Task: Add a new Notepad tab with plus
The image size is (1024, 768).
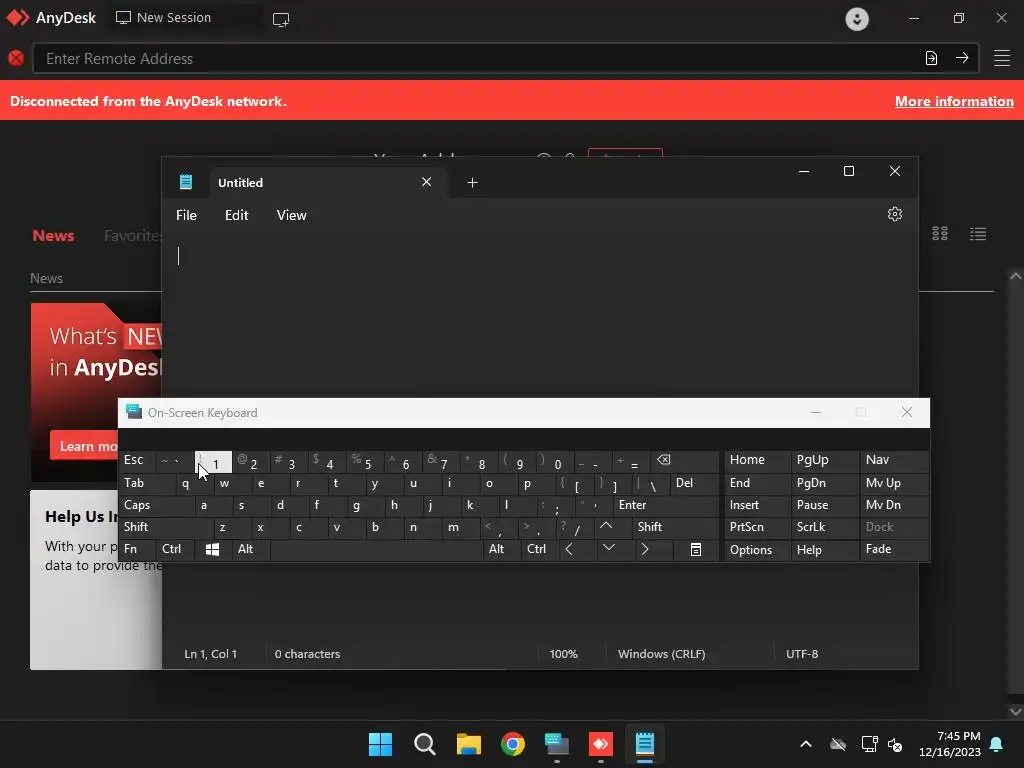Action: click(x=472, y=183)
